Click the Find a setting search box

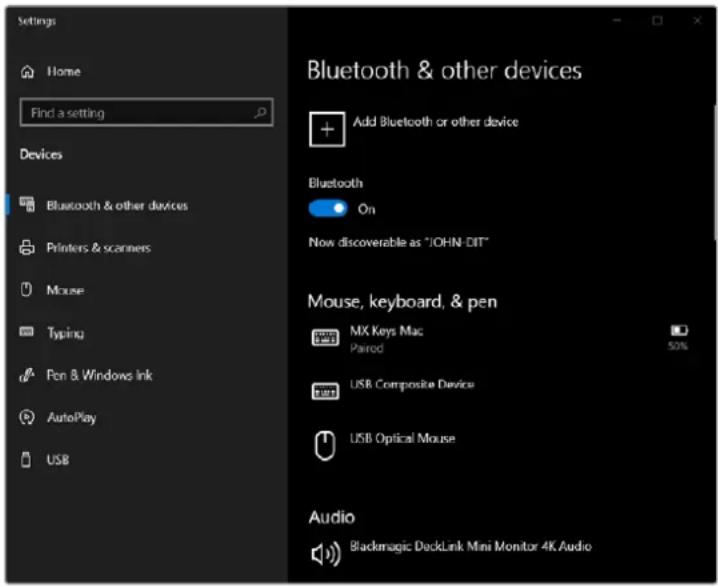click(x=147, y=112)
